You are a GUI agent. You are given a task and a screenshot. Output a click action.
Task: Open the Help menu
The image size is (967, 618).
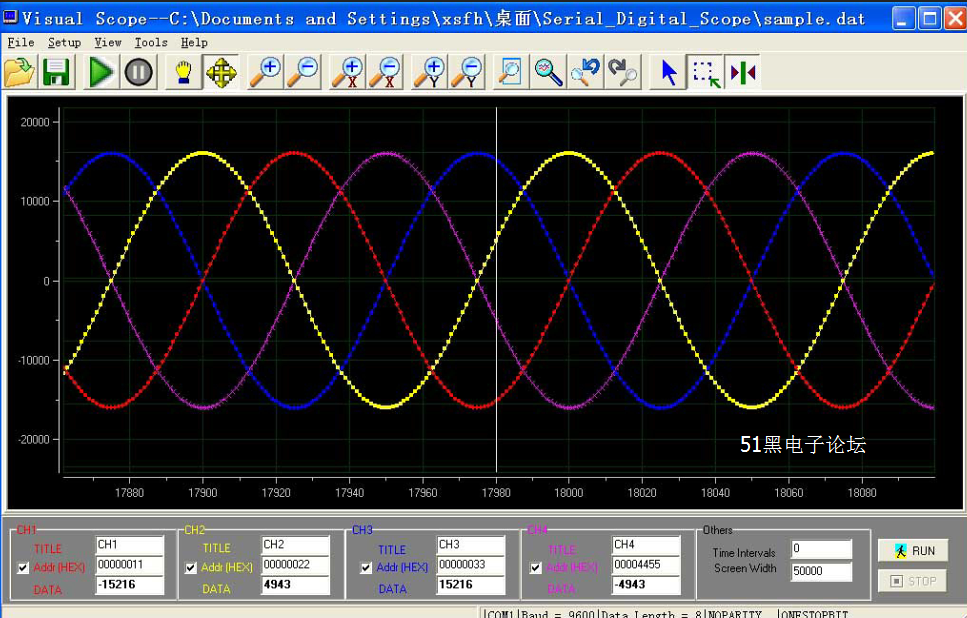click(194, 42)
